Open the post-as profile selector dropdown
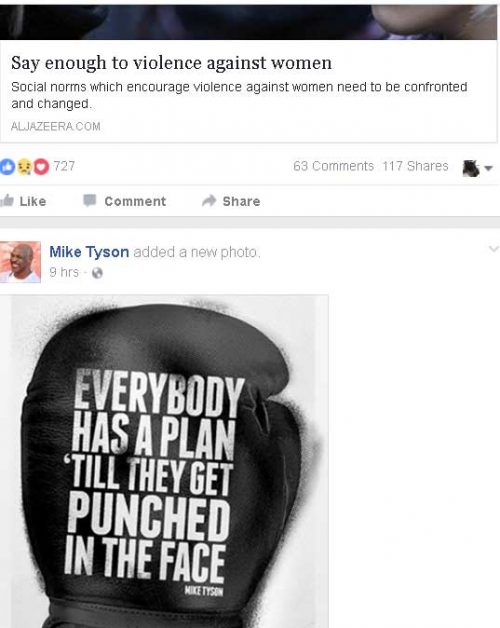This screenshot has width=500, height=628. click(x=477, y=168)
